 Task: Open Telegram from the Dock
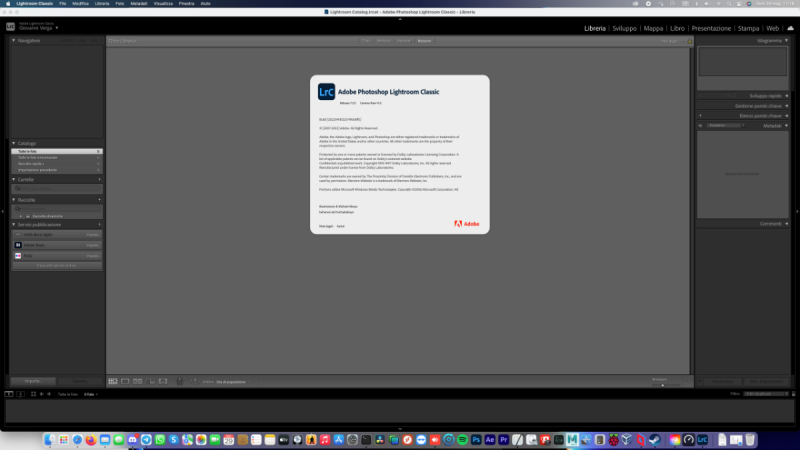pos(146,440)
